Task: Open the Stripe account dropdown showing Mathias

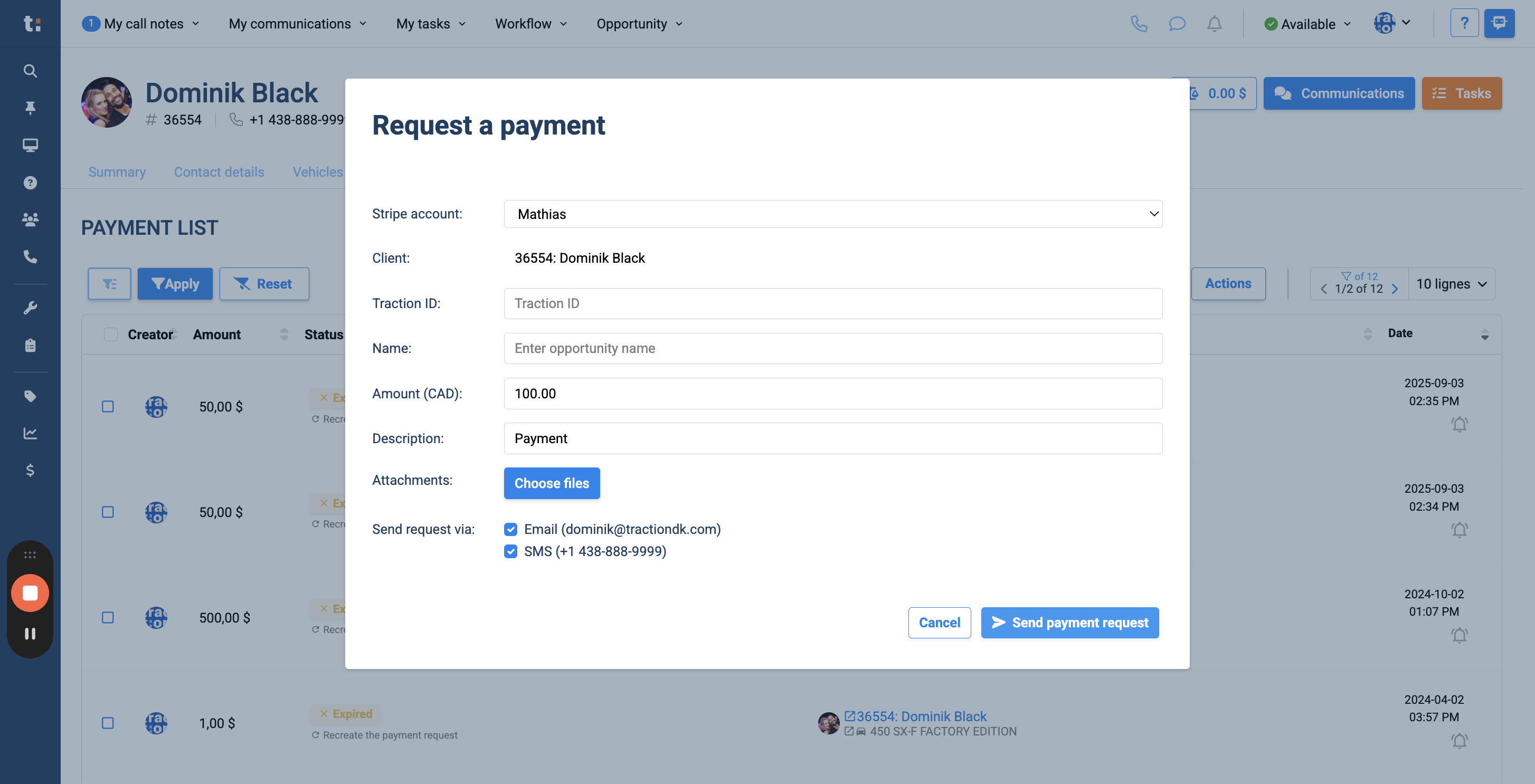Action: click(832, 214)
